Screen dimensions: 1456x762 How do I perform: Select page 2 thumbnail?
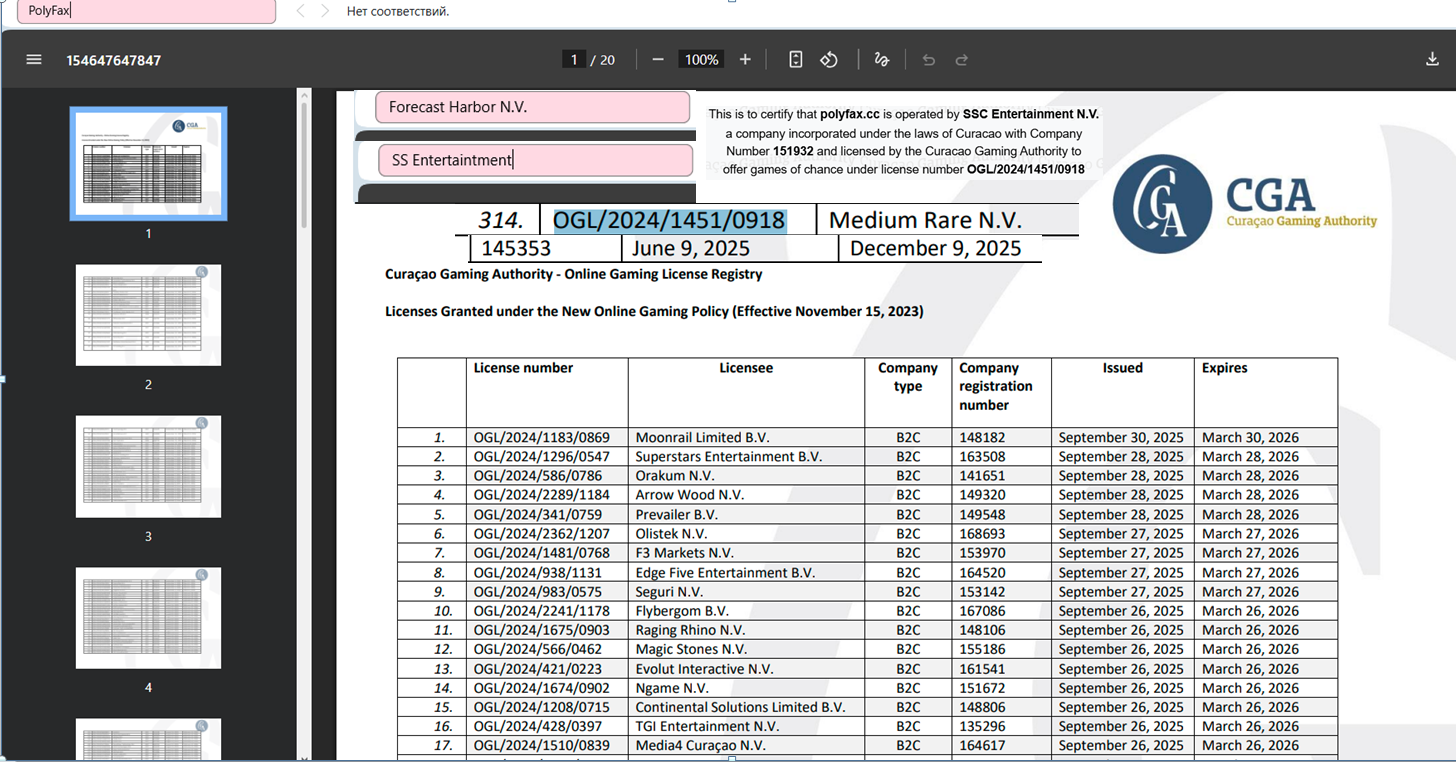(x=148, y=315)
